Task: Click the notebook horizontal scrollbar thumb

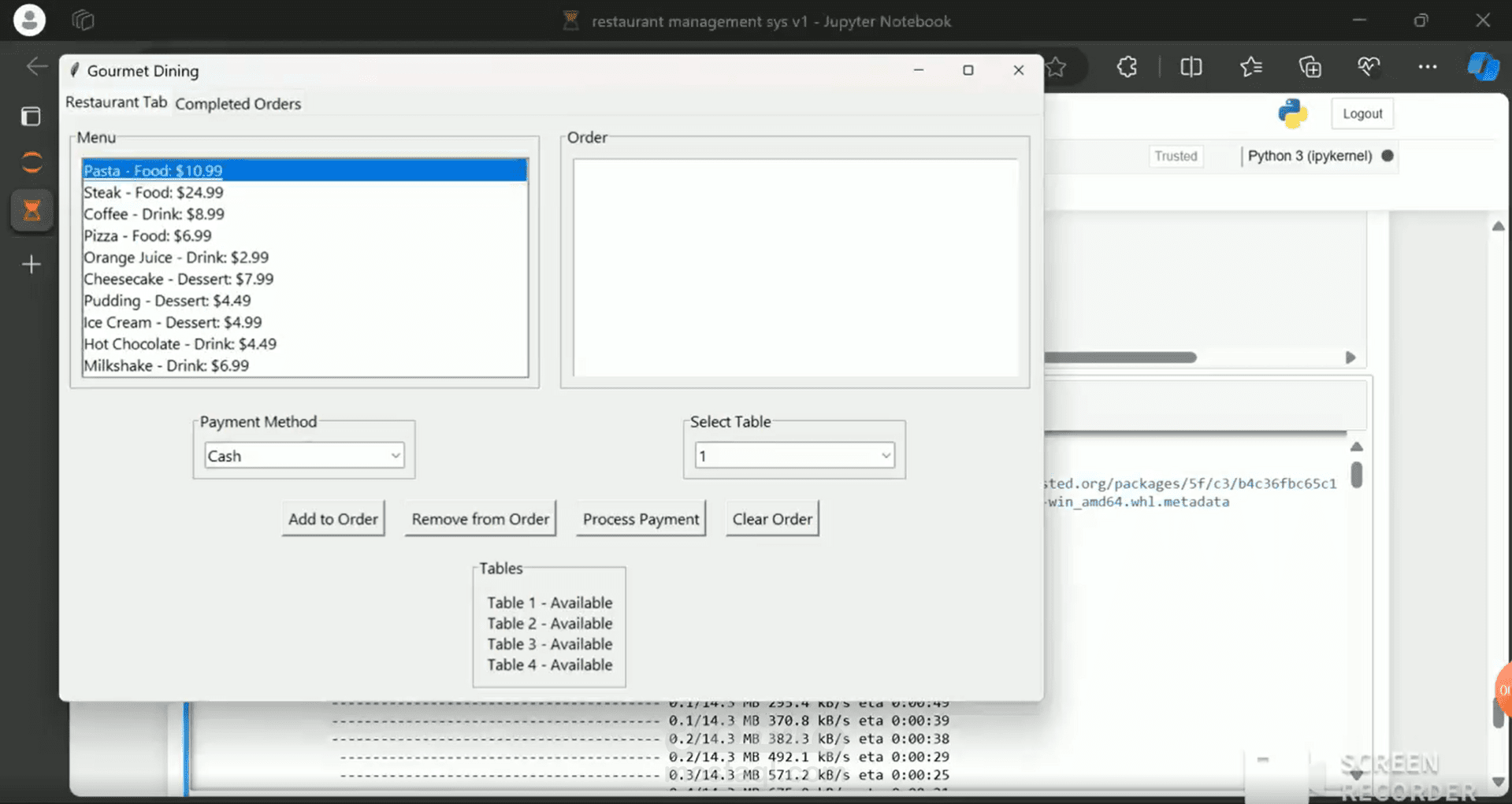Action: [x=1120, y=358]
